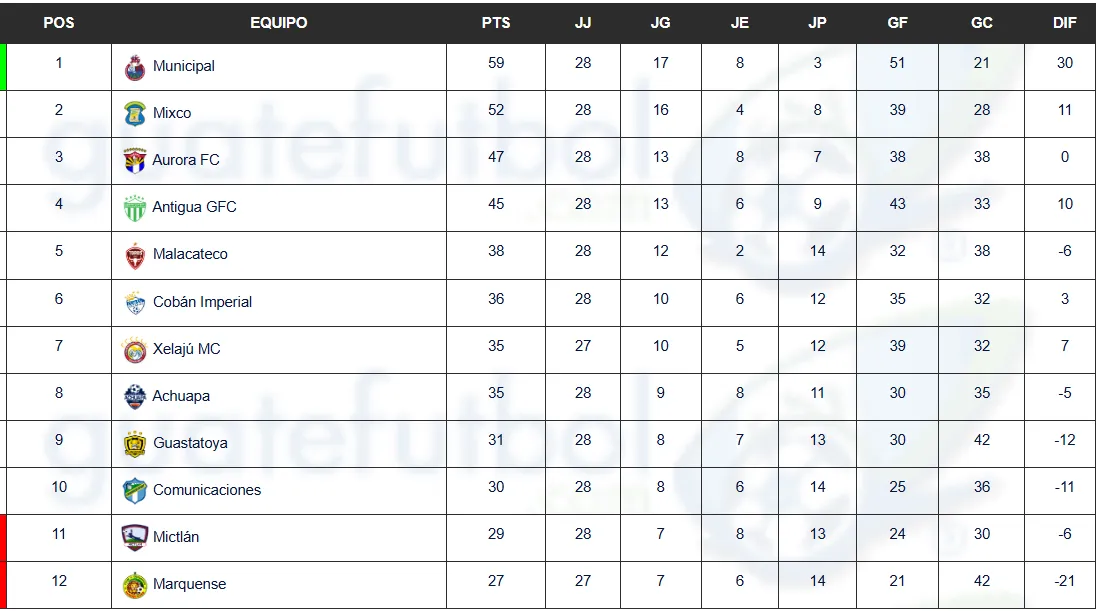Screen dimensions: 1097x611
Task: Click the Malacateco team crest icon
Action: click(135, 255)
